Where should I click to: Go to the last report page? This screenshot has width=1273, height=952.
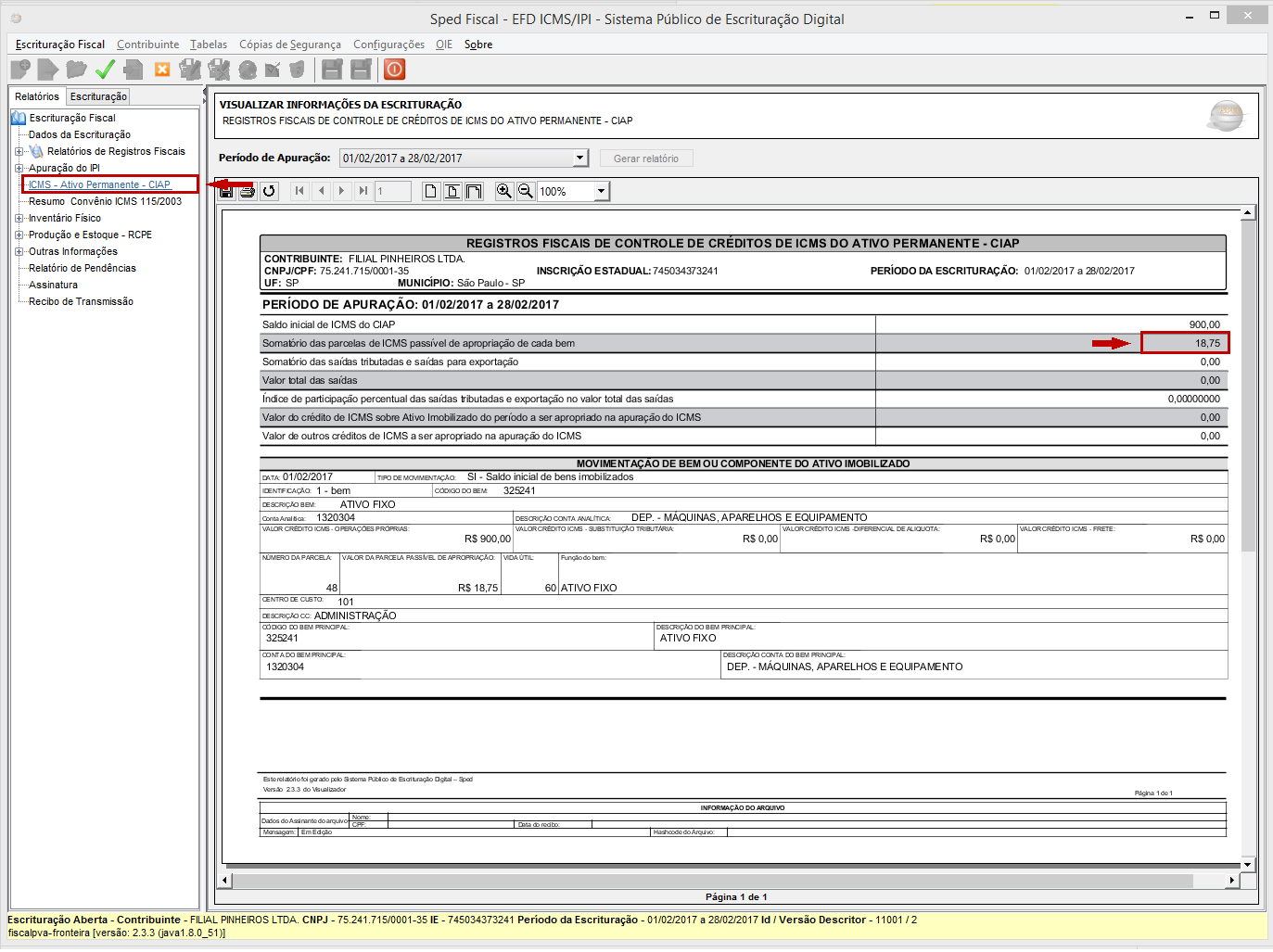point(363,191)
